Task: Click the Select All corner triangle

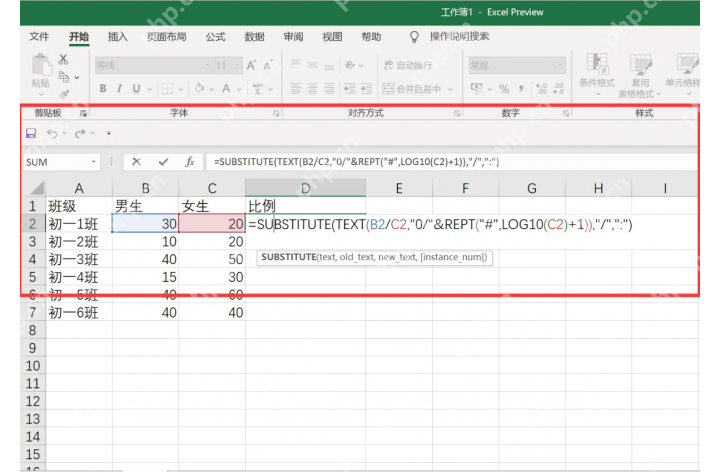Action: 36,188
